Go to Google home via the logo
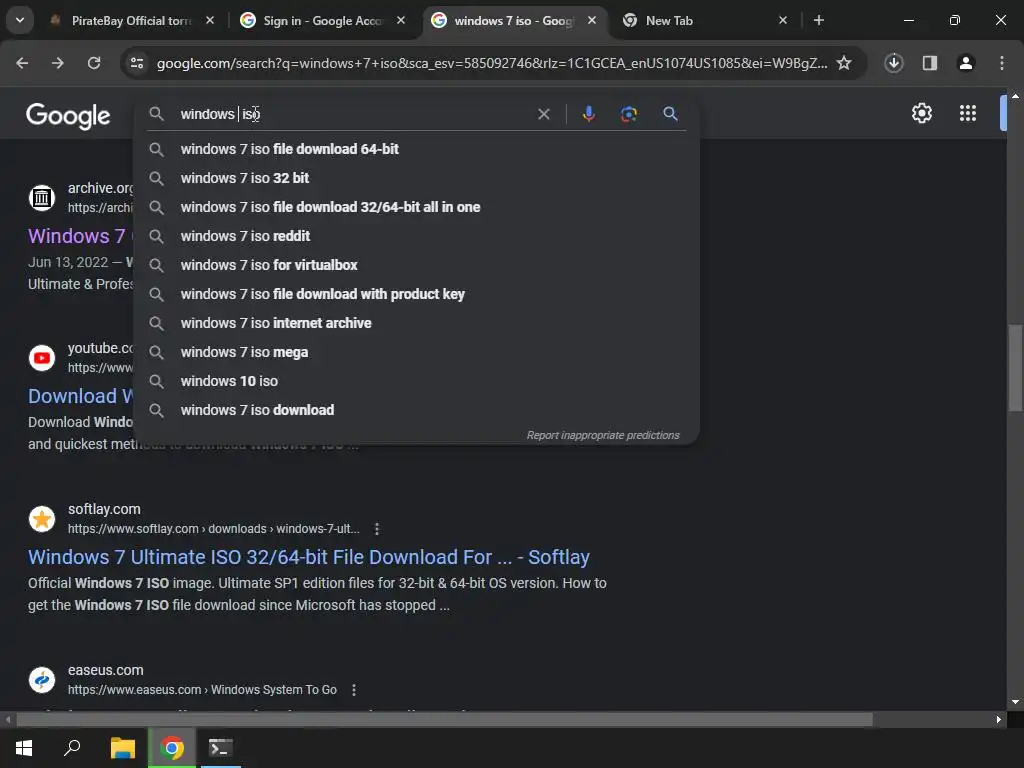 [x=69, y=116]
